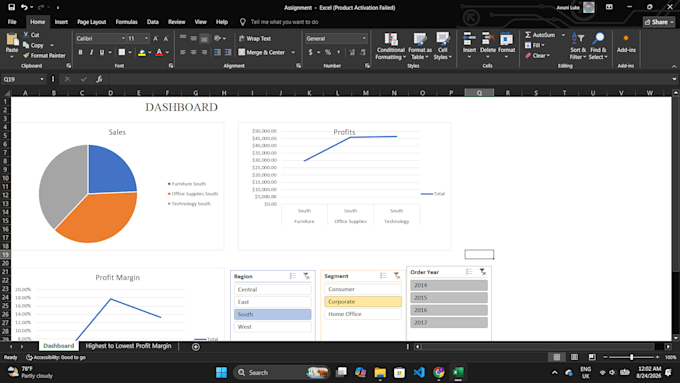Expand Font Color dropdown arrow
This screenshot has width=680, height=383.
tap(167, 52)
